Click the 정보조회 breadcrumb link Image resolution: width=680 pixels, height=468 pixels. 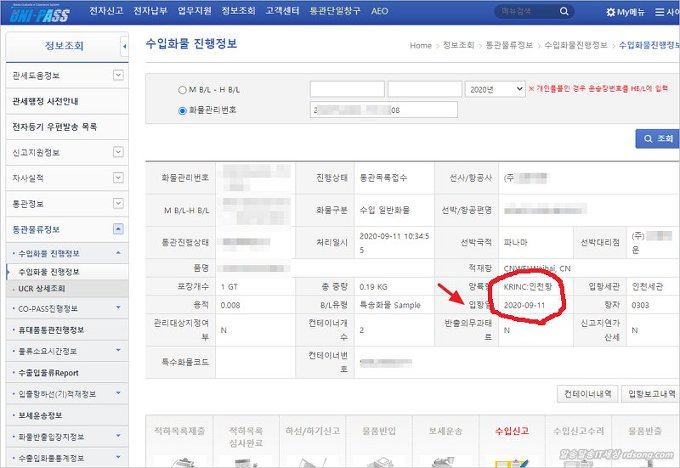[x=458, y=45]
